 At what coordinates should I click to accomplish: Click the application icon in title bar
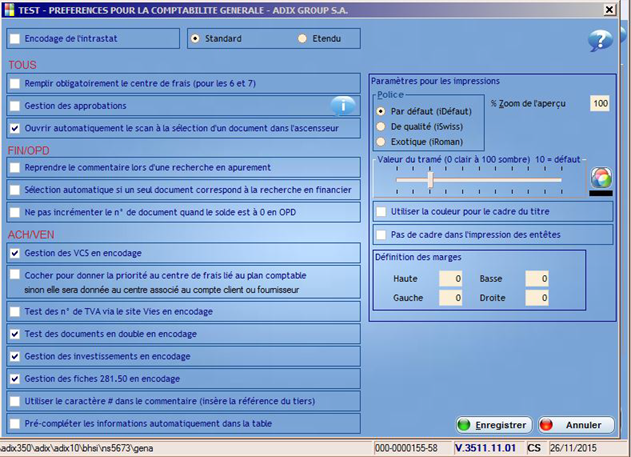point(10,8)
